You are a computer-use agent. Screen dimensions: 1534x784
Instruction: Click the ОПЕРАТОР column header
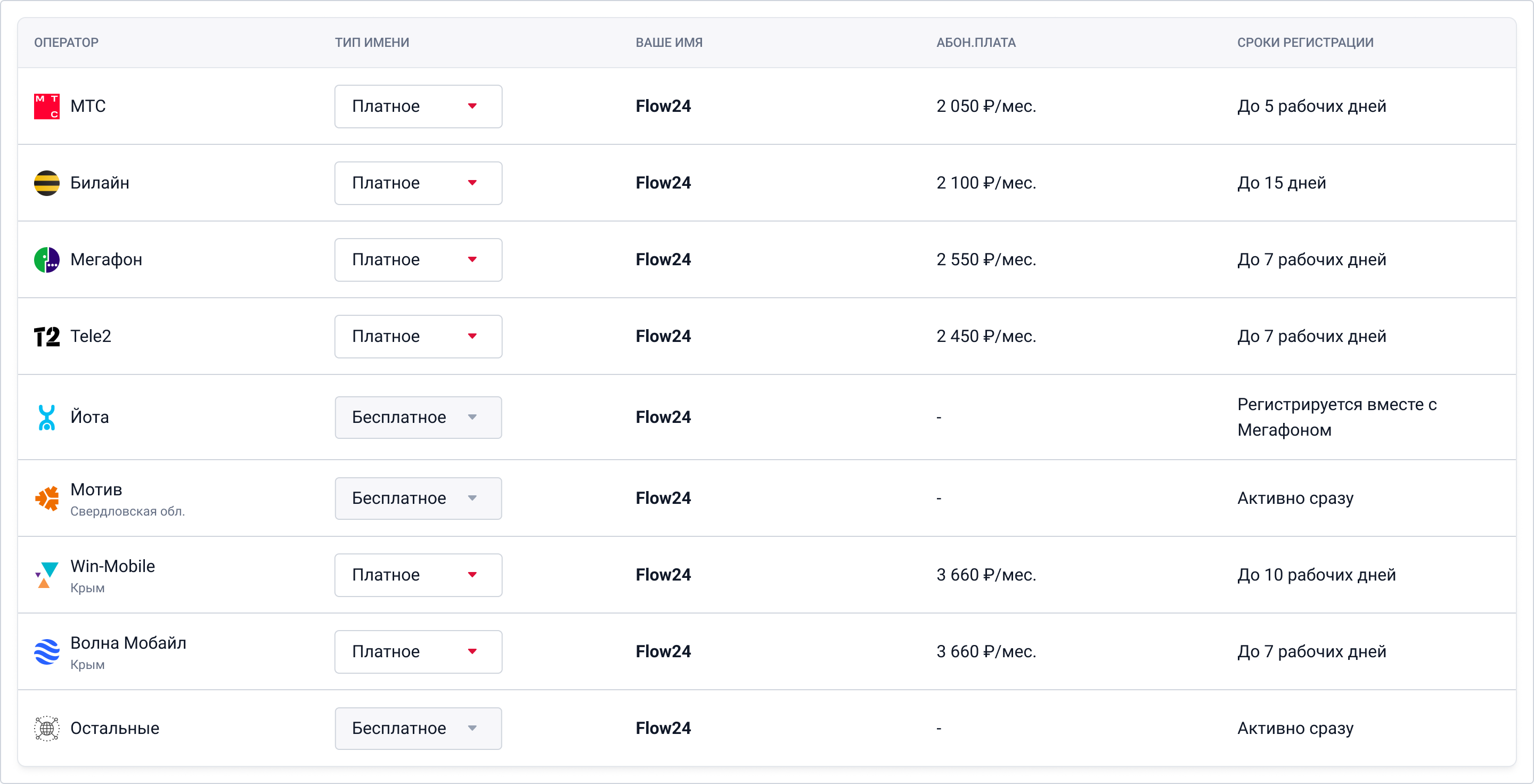click(66, 43)
